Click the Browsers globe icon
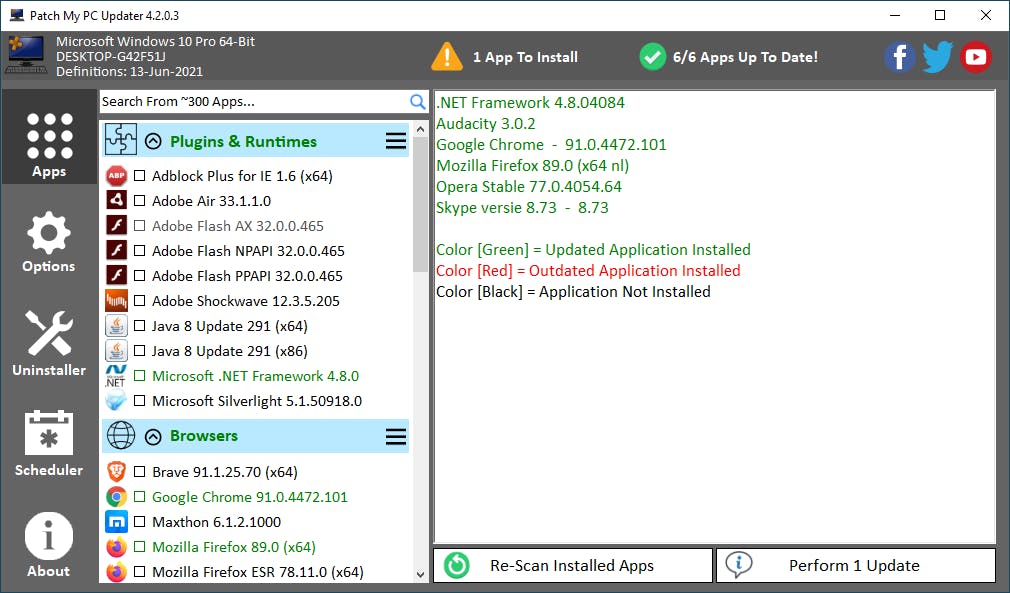 pos(121,435)
